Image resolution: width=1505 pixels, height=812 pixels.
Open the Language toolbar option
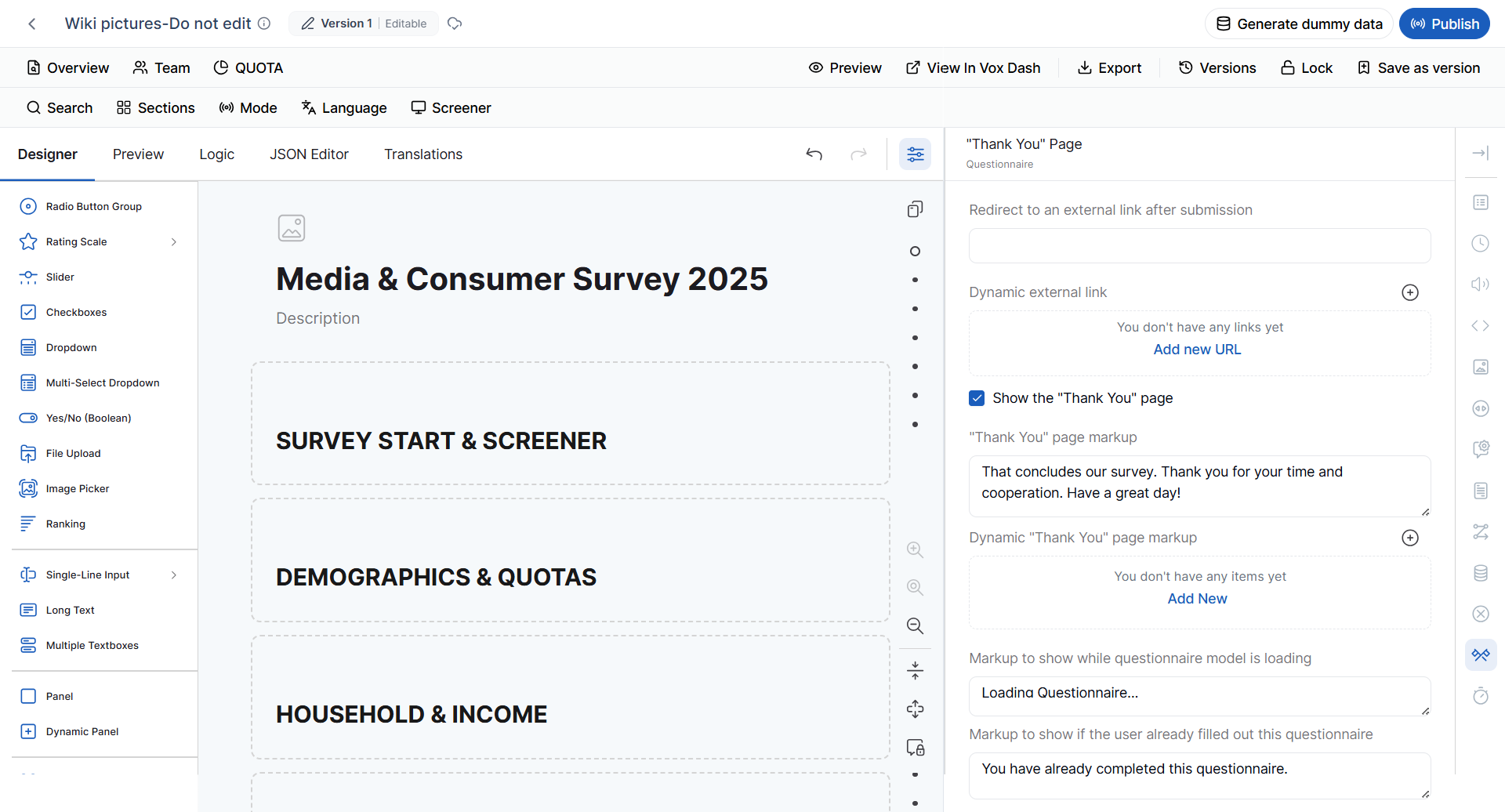[344, 108]
